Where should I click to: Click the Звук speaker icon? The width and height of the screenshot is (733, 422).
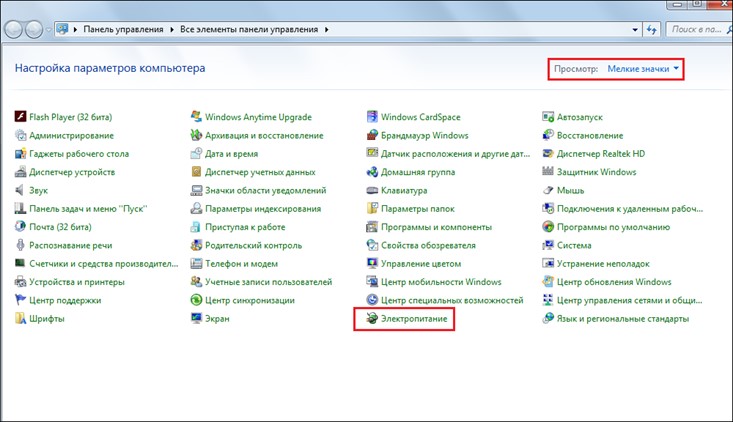click(20, 190)
